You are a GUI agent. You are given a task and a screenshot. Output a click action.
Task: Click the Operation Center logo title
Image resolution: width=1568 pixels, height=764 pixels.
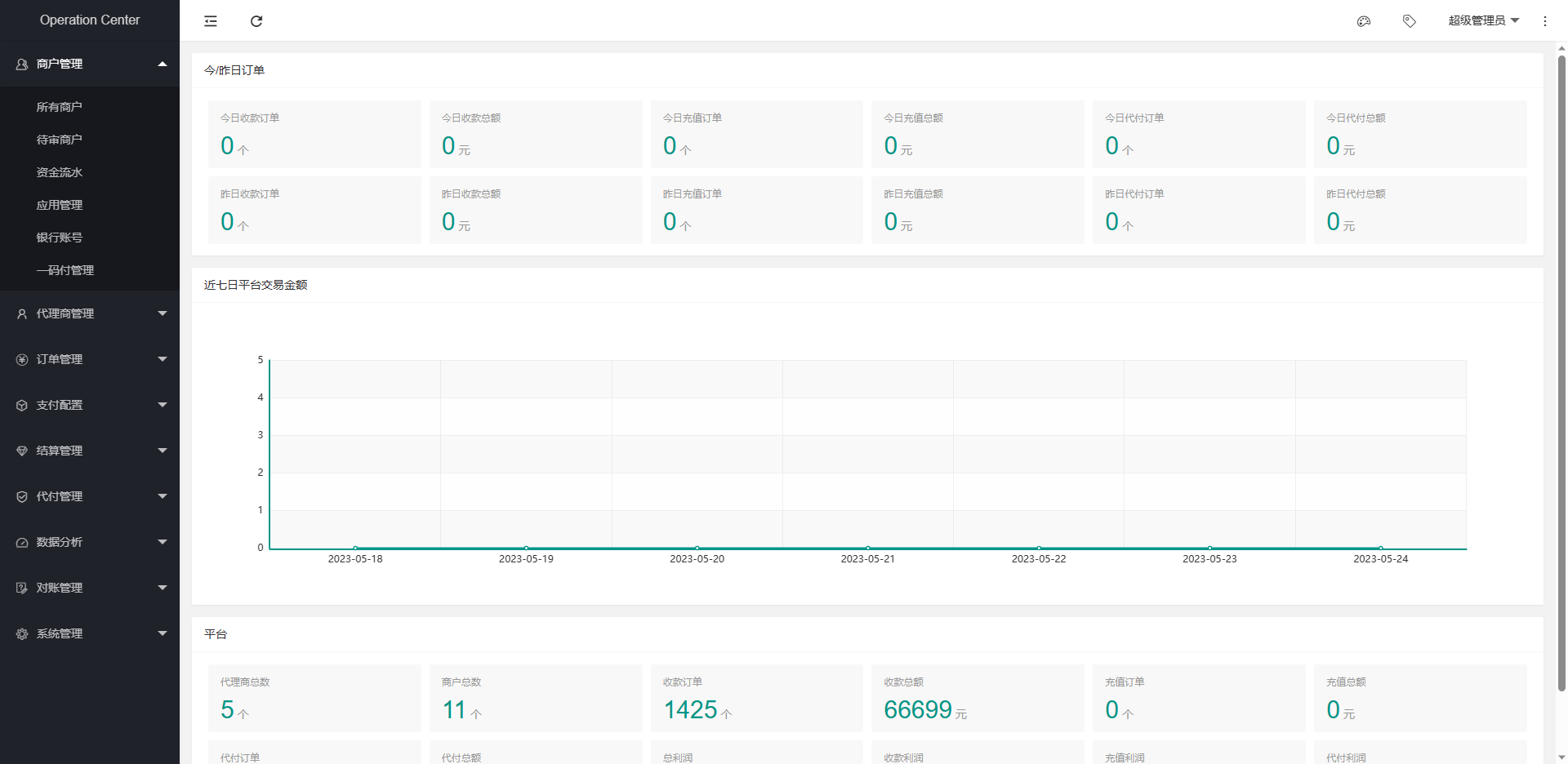90,20
